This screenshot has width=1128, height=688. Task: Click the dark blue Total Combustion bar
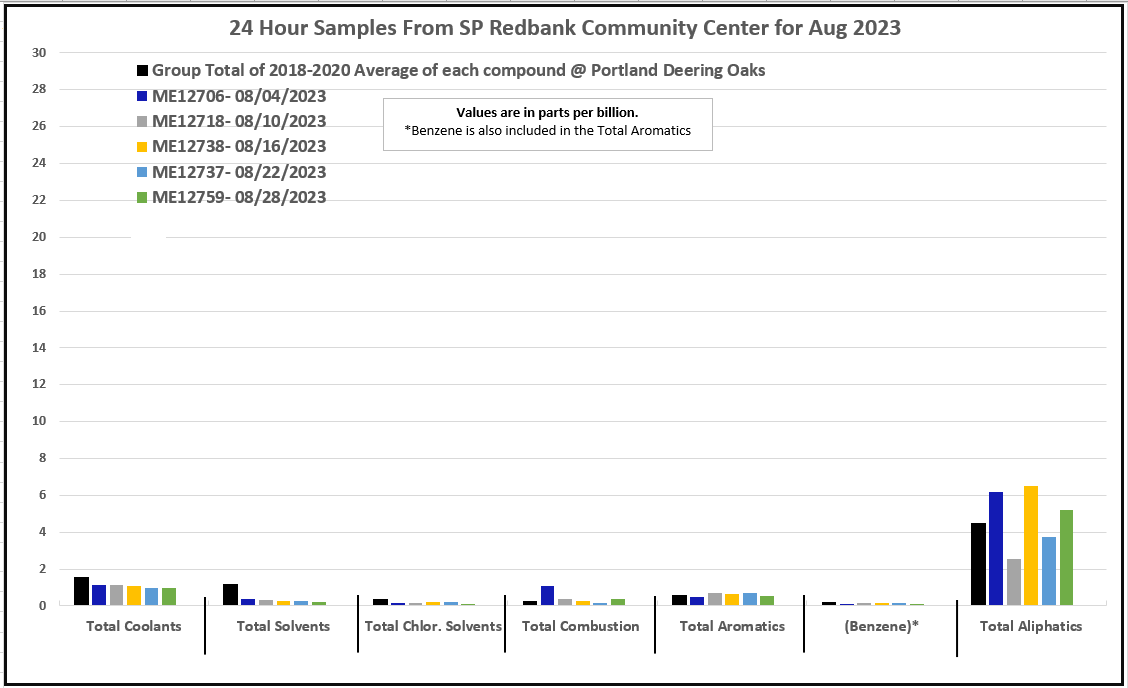tap(547, 595)
